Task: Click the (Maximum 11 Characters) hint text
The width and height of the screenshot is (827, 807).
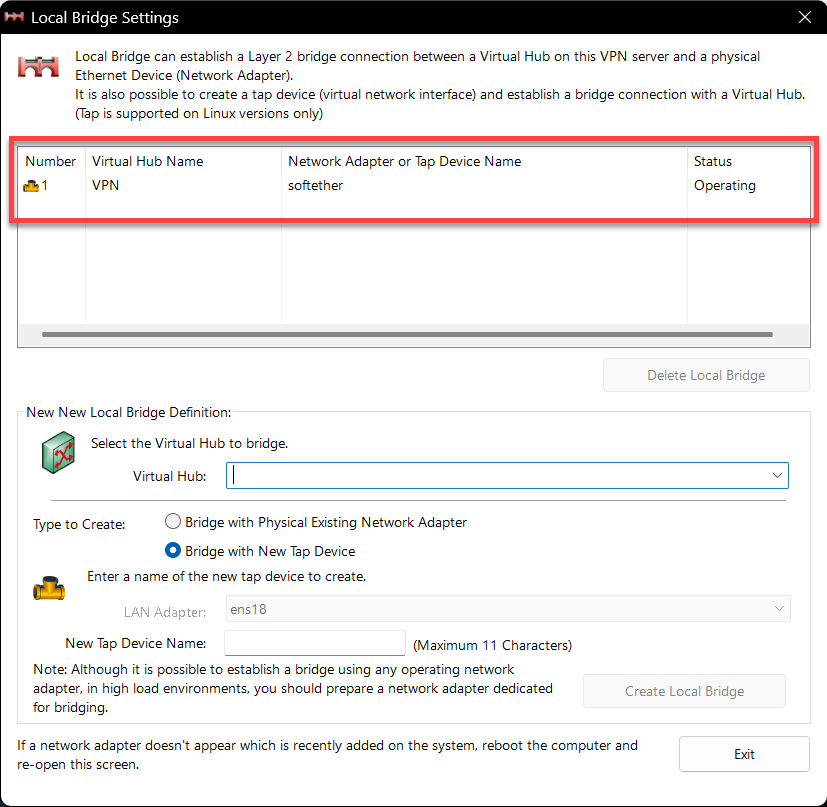Action: click(x=492, y=645)
